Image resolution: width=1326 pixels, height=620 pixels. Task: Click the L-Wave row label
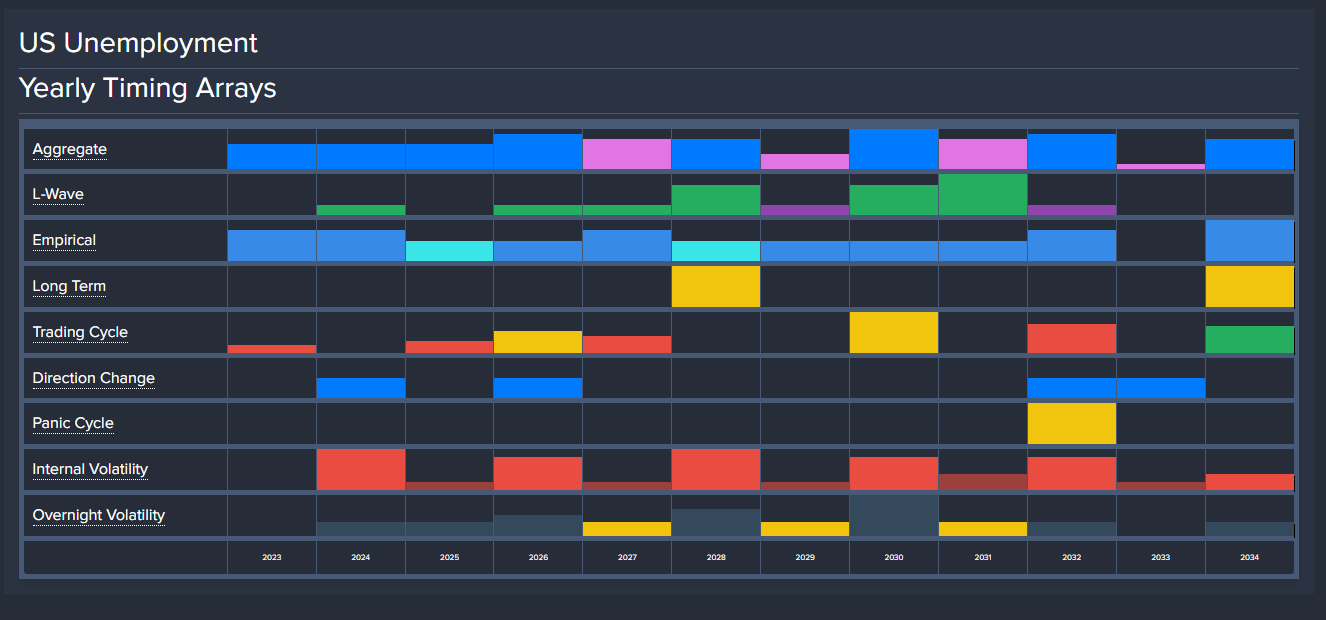(x=58, y=195)
